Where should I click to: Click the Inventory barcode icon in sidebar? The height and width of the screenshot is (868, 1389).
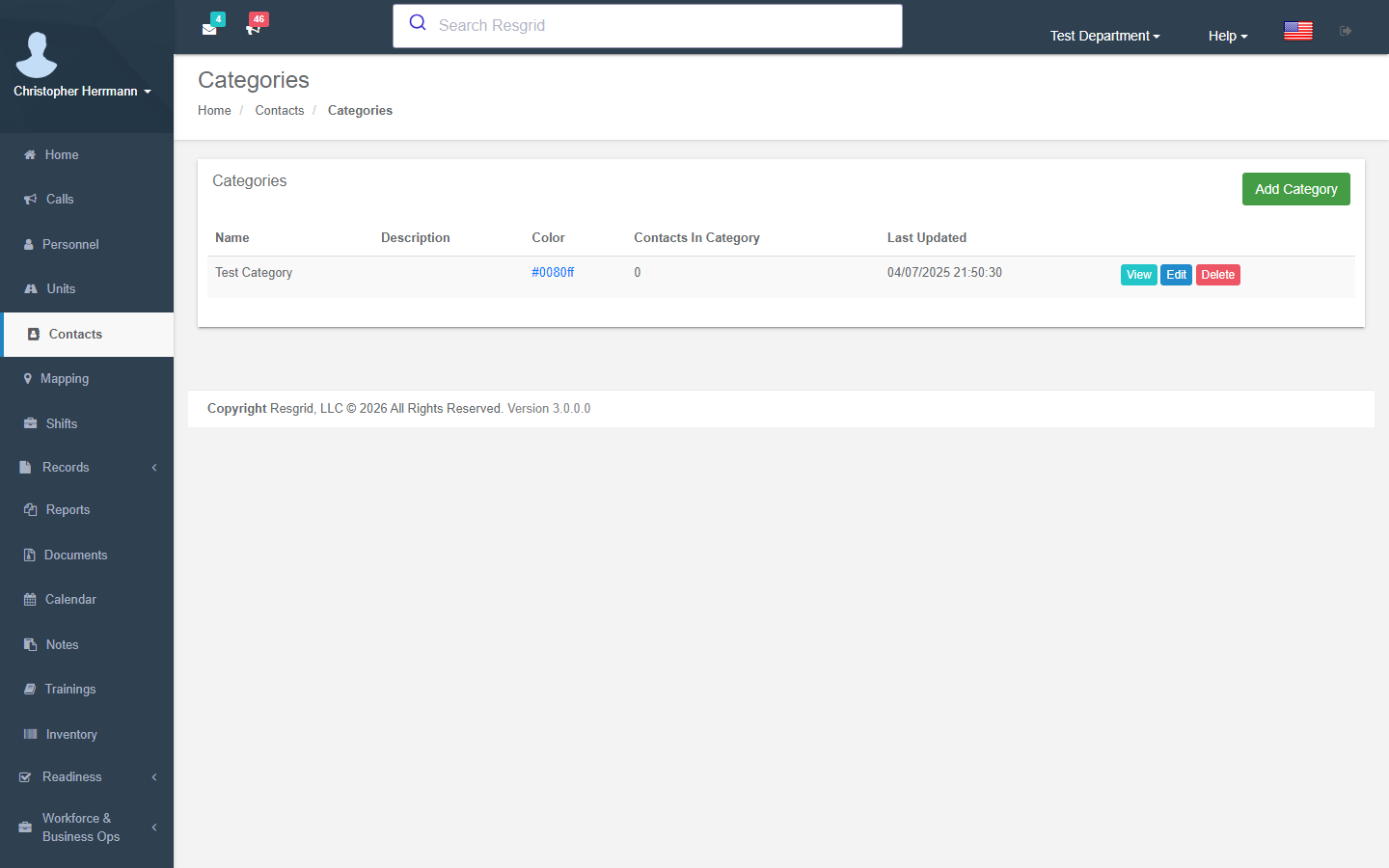[x=30, y=734]
